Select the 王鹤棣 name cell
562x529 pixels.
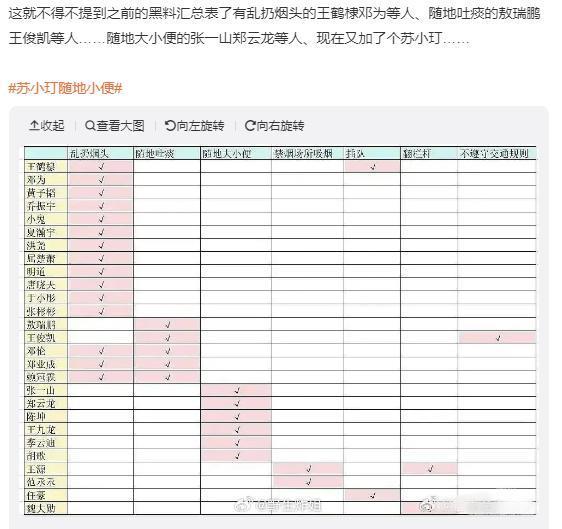point(46,166)
